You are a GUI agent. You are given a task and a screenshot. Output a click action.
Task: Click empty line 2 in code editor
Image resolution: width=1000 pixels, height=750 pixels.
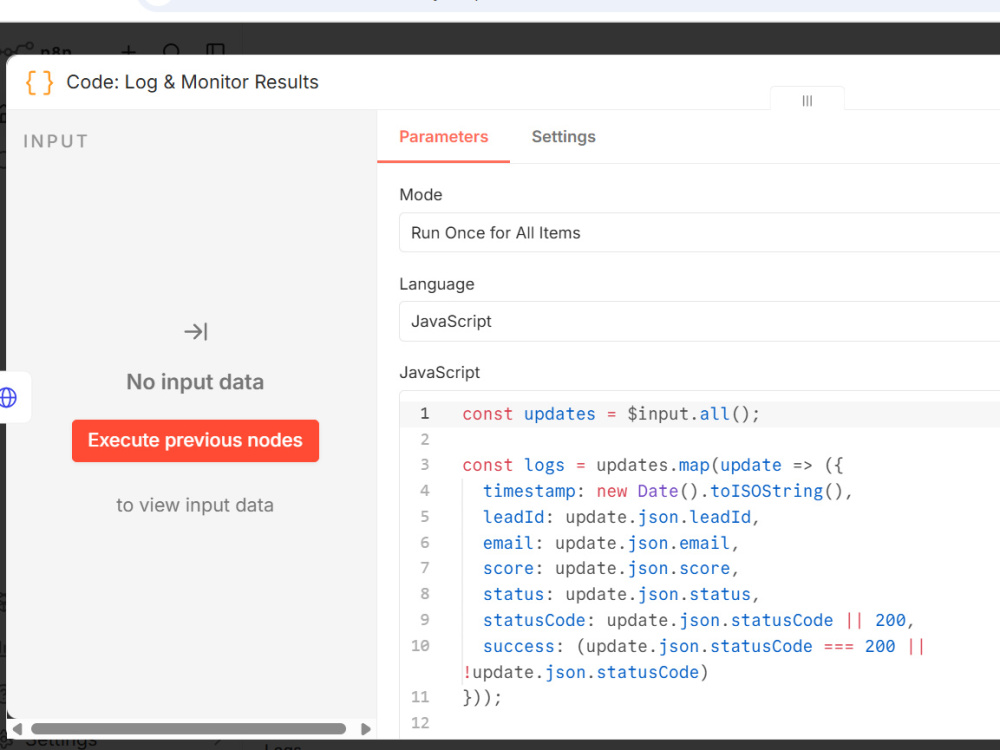(x=727, y=439)
